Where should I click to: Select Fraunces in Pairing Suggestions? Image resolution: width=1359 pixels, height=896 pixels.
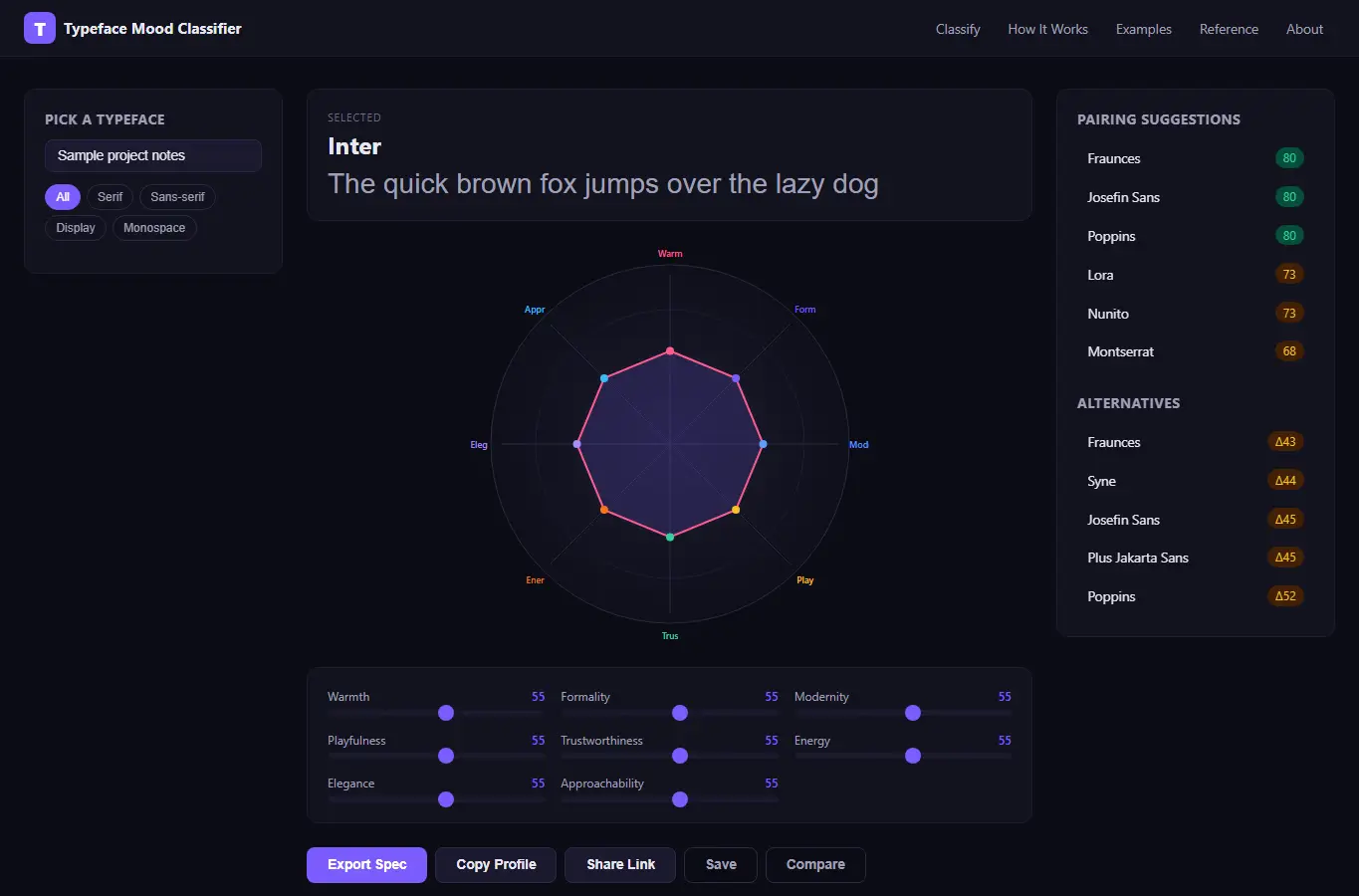pos(1195,158)
